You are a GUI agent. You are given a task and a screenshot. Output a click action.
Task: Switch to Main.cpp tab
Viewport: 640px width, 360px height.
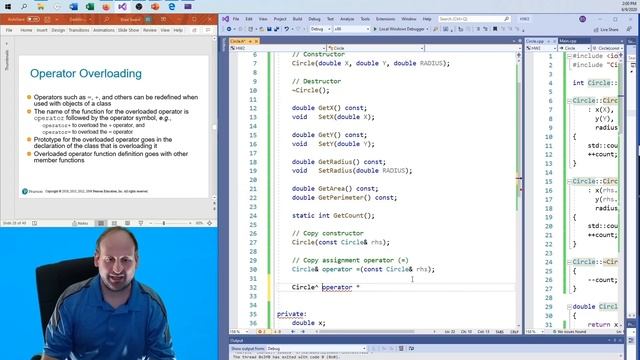click(x=568, y=41)
